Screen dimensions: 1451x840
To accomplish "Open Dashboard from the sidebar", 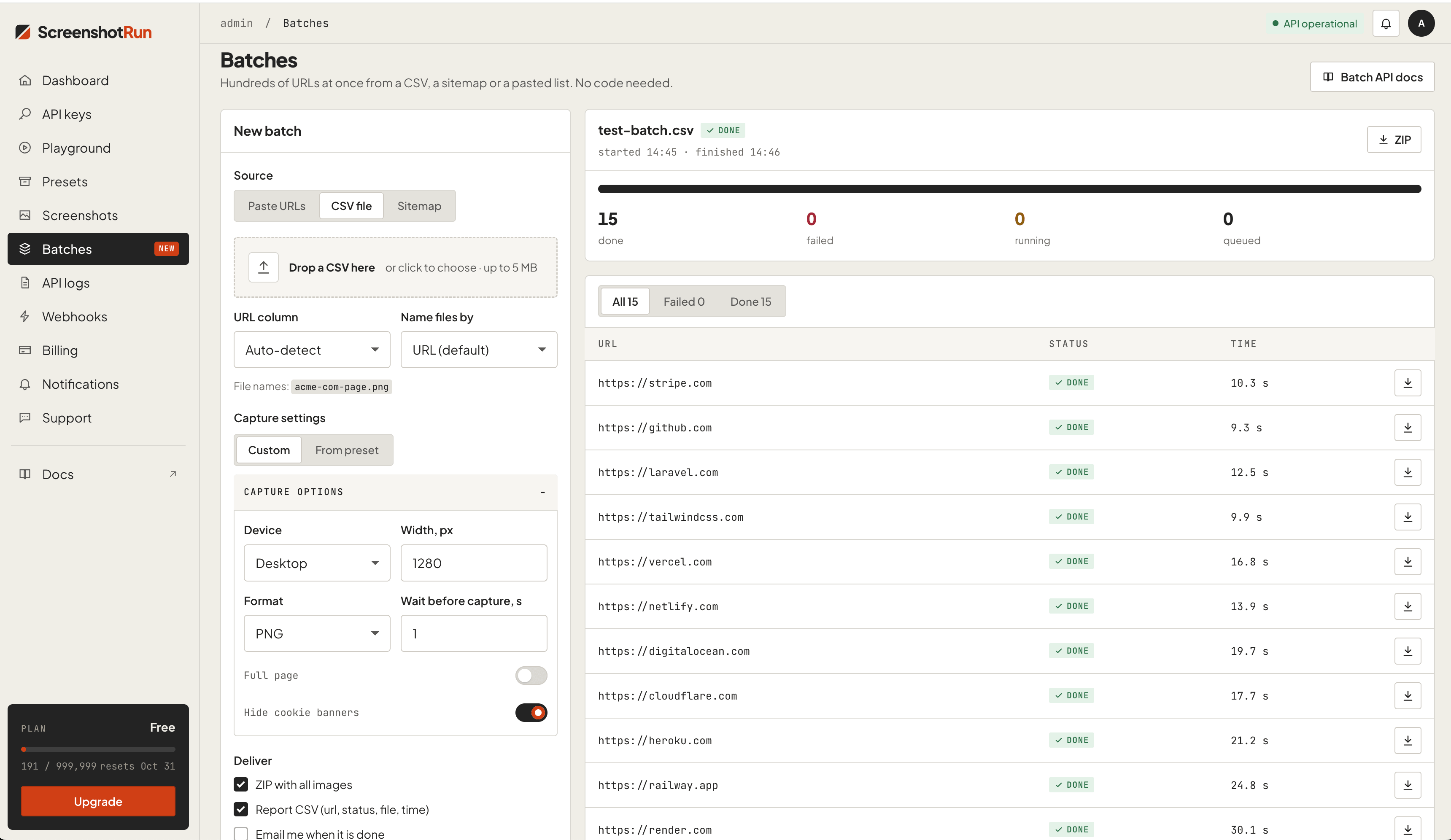I will [x=98, y=81].
